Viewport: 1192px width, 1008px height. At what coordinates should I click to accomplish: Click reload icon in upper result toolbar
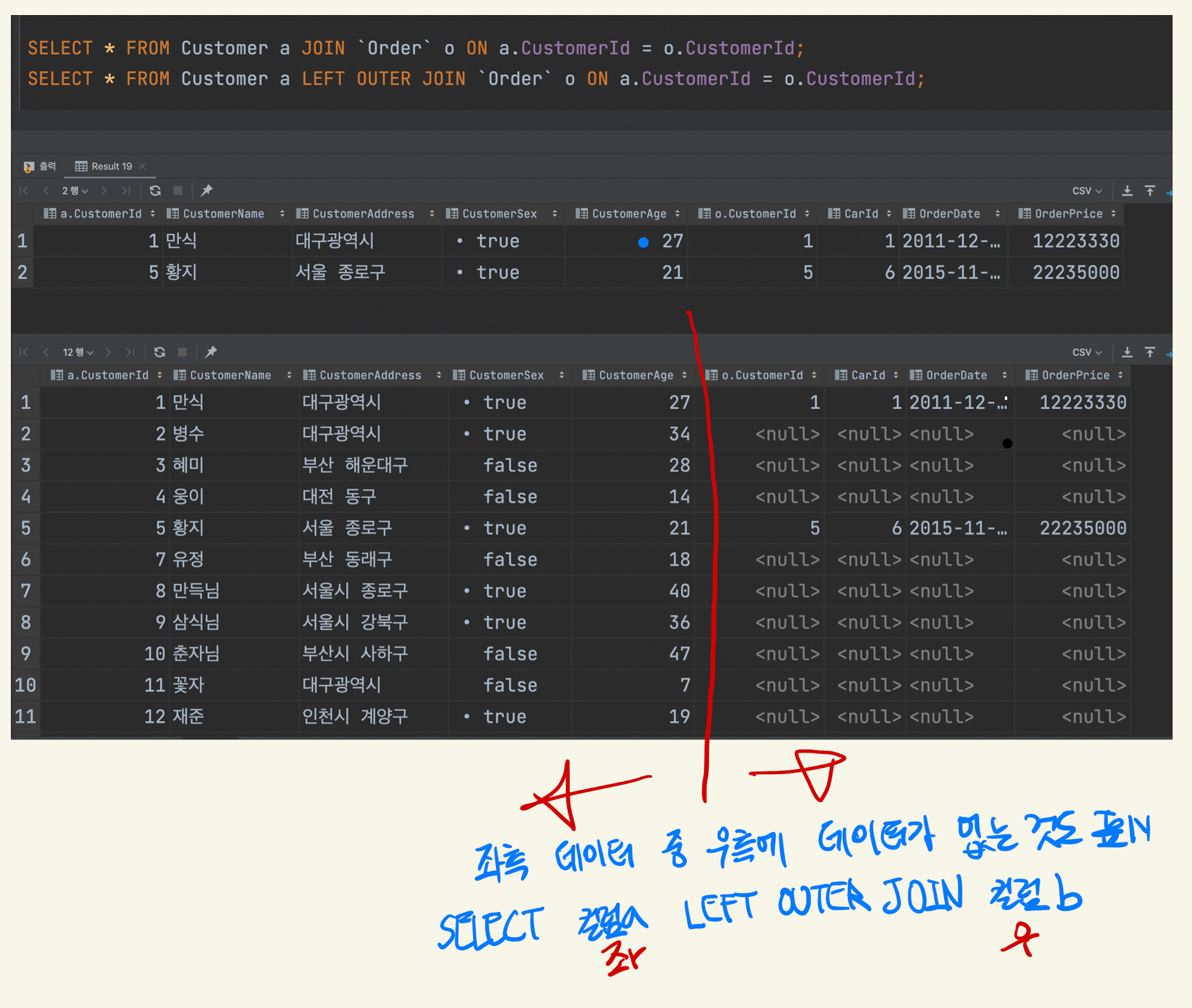tap(155, 191)
